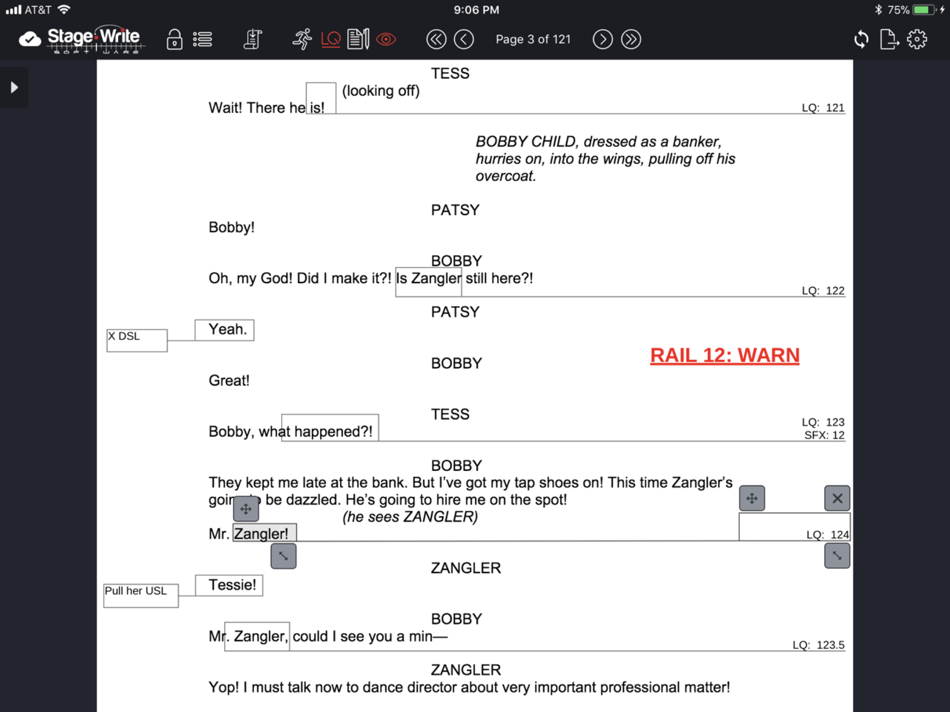Select the RAIL 12: WARN note

click(725, 355)
